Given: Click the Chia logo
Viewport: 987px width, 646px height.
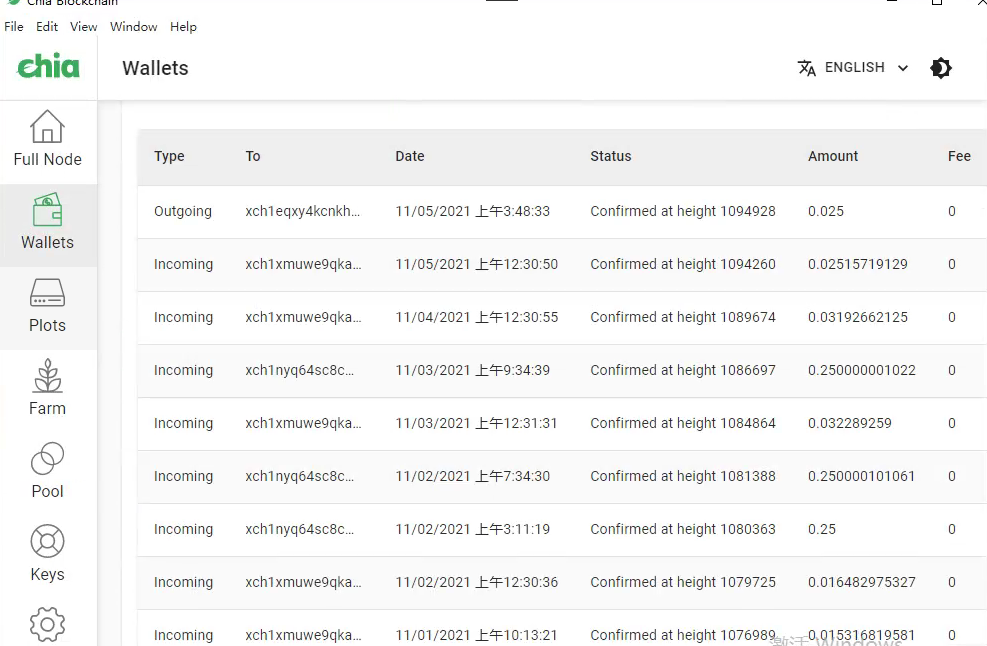Looking at the screenshot, I should tap(48, 66).
